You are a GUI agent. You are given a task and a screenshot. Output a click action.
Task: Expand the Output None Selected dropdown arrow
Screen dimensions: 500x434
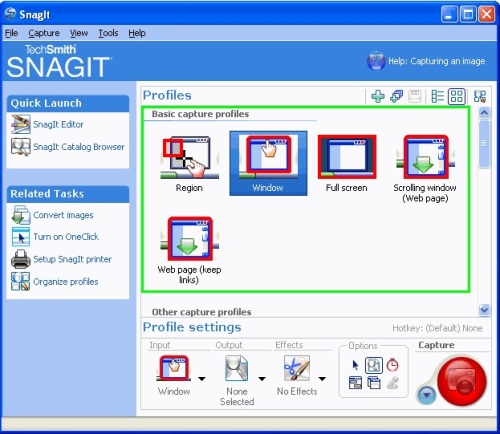(262, 379)
